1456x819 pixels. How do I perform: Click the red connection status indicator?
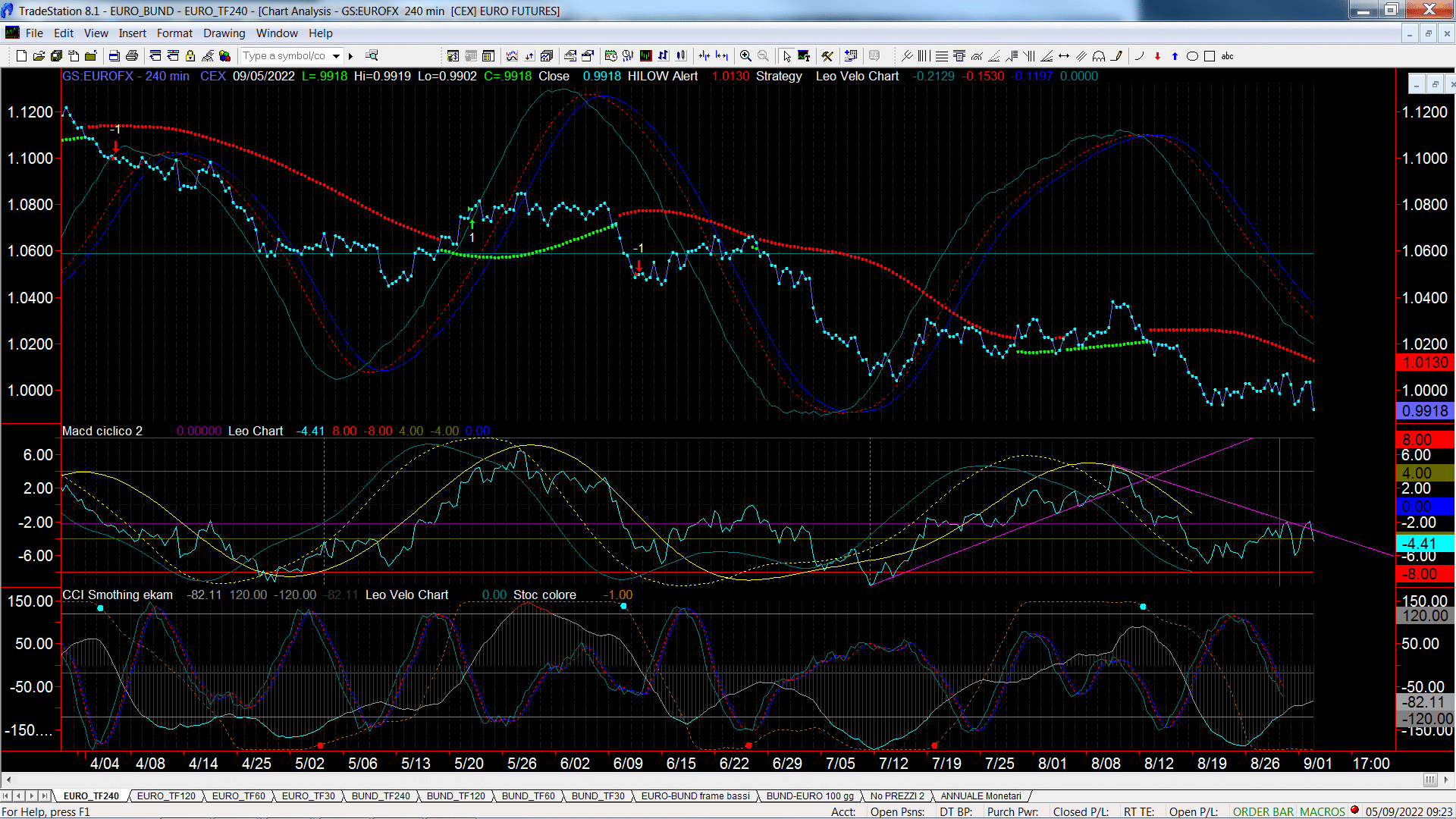1354,811
